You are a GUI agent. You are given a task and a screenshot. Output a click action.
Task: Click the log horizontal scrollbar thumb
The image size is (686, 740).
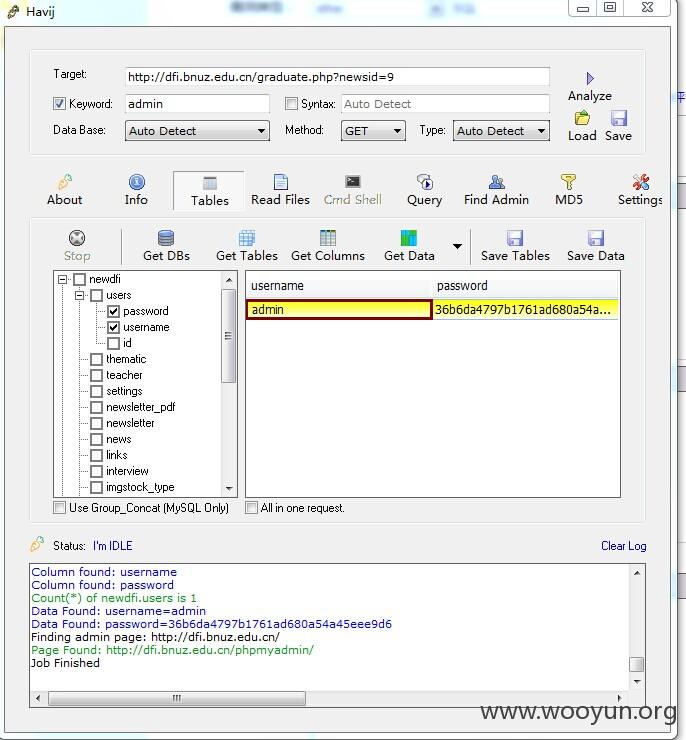[177, 698]
